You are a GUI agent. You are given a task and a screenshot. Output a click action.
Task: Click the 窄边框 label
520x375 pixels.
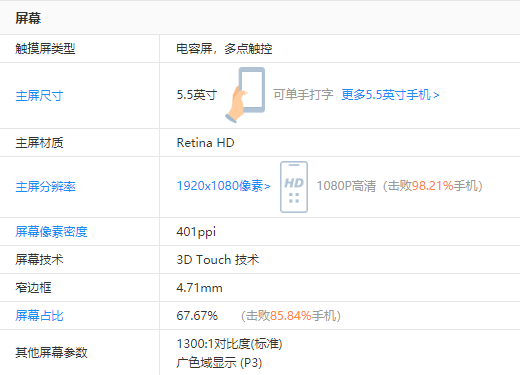(x=33, y=288)
